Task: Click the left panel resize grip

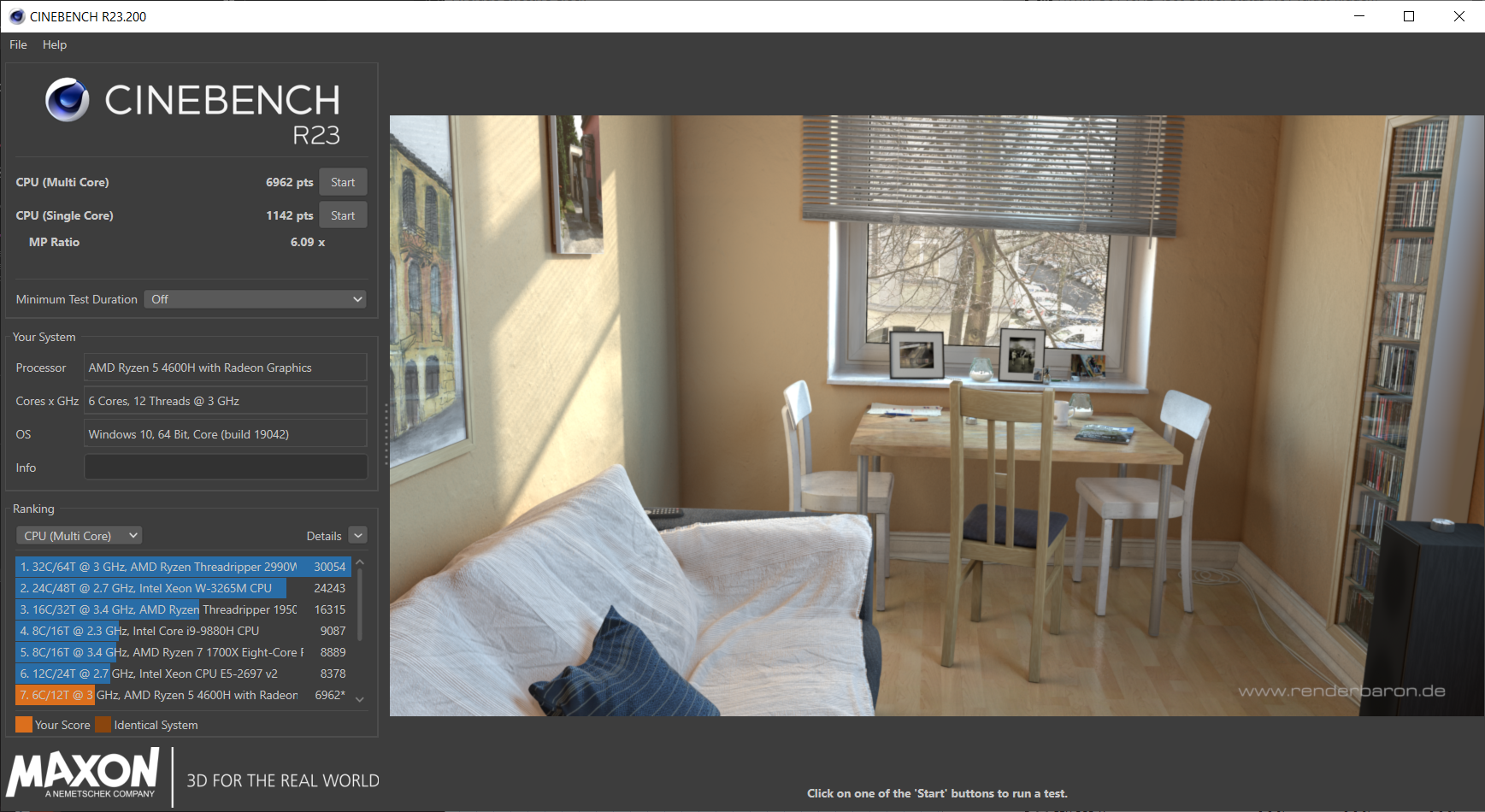Action: tap(386, 434)
